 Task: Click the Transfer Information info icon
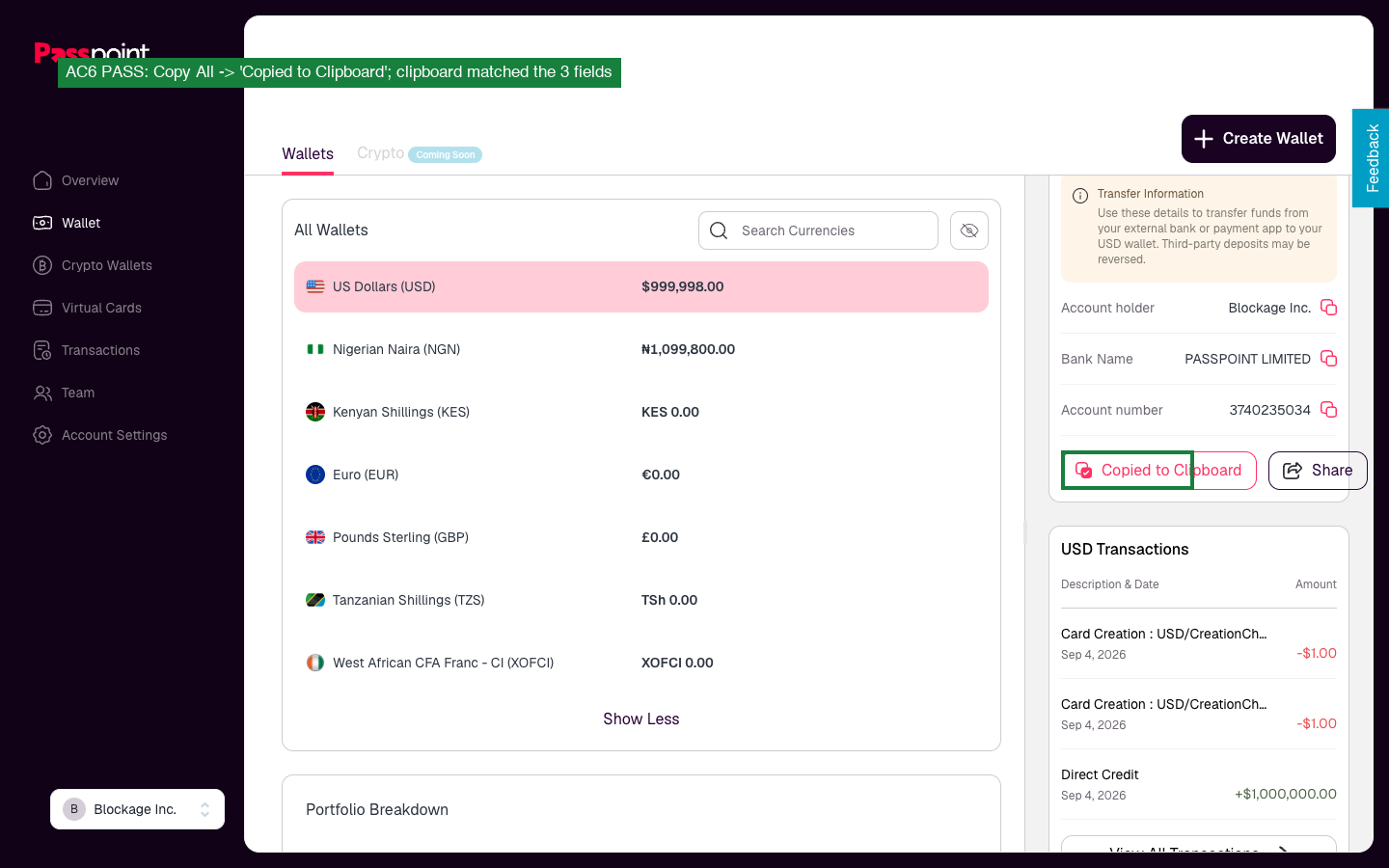(x=1080, y=196)
